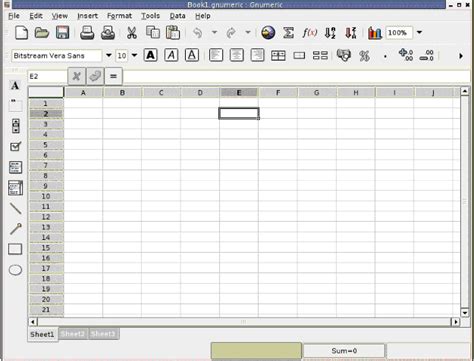Align text left
The image size is (474, 361).
[x=216, y=55]
